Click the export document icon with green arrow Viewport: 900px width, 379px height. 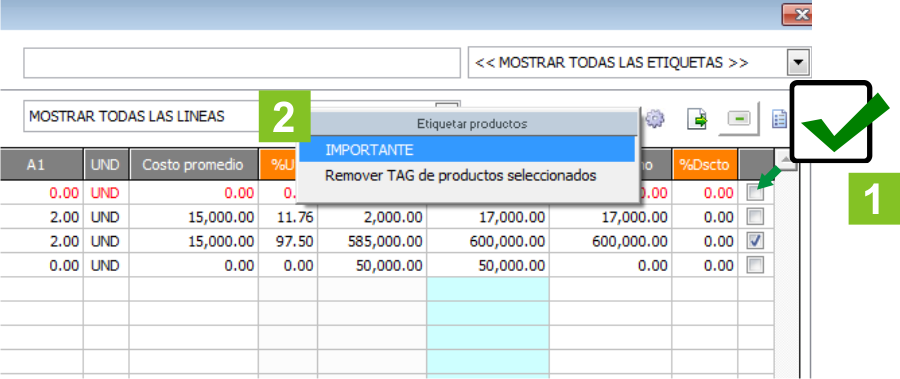(696, 119)
